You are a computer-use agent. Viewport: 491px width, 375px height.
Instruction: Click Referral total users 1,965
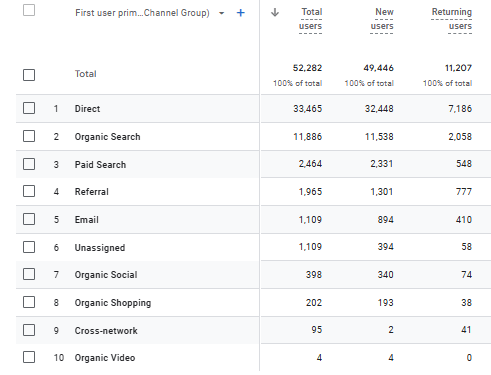coord(310,192)
